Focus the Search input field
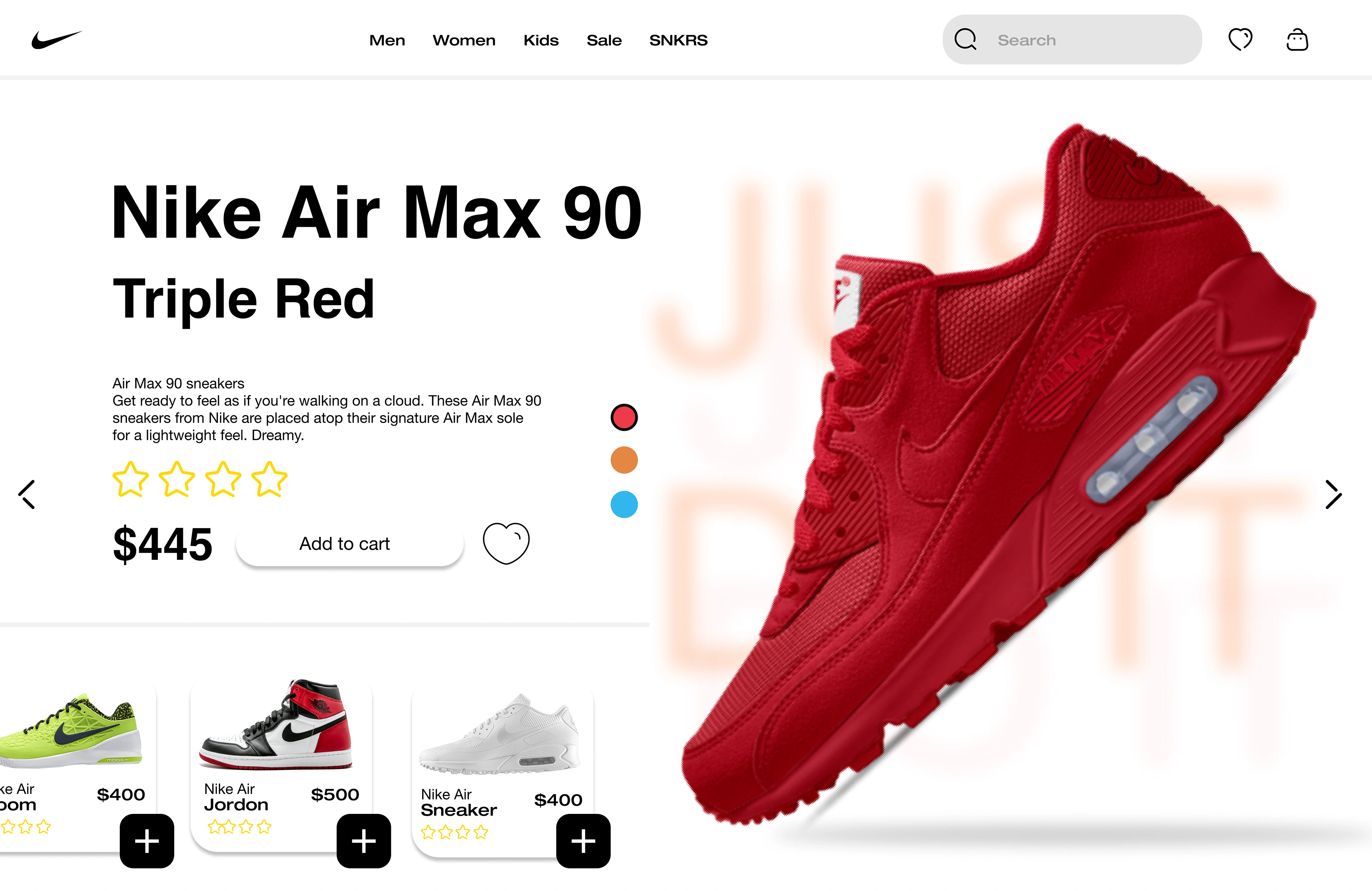 pyautogui.click(x=1072, y=40)
